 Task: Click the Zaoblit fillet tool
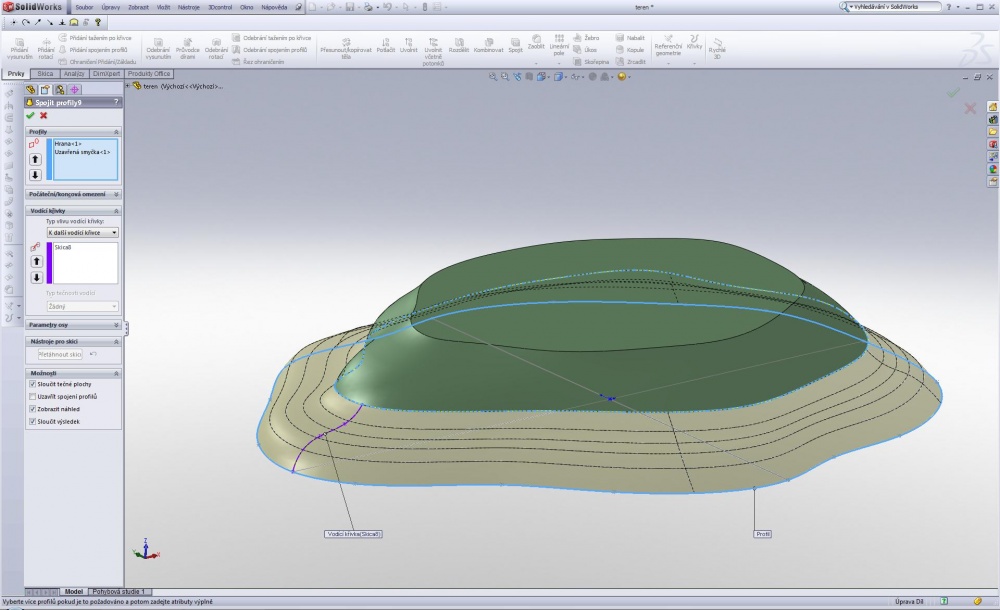[x=536, y=43]
